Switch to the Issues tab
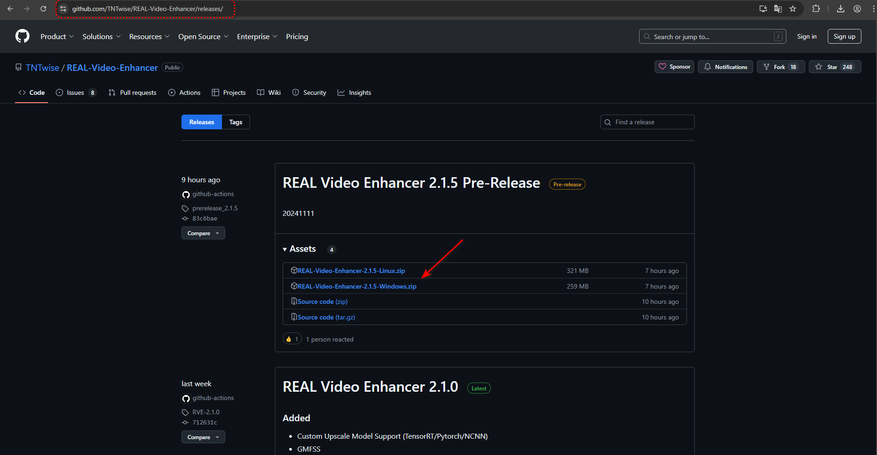Viewport: 877px width, 455px height. [x=76, y=93]
